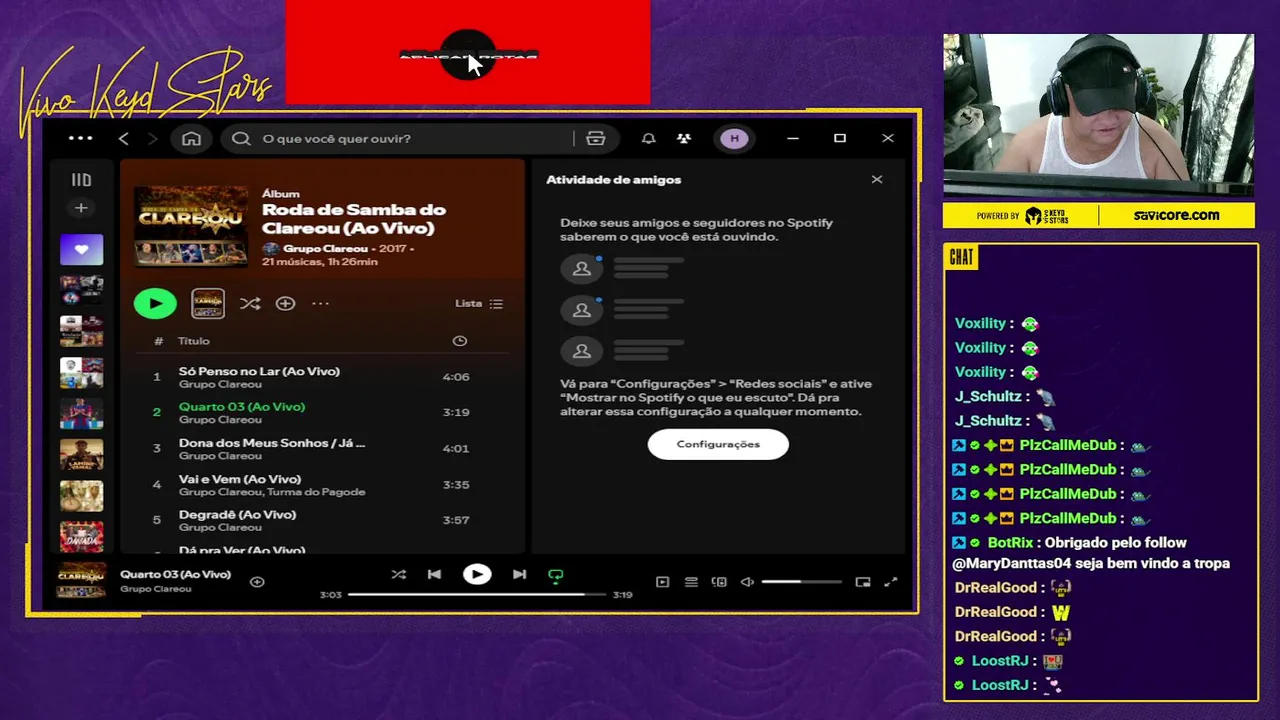Viewport: 1280px width, 720px height.
Task: Open more options for the album
Action: [320, 303]
